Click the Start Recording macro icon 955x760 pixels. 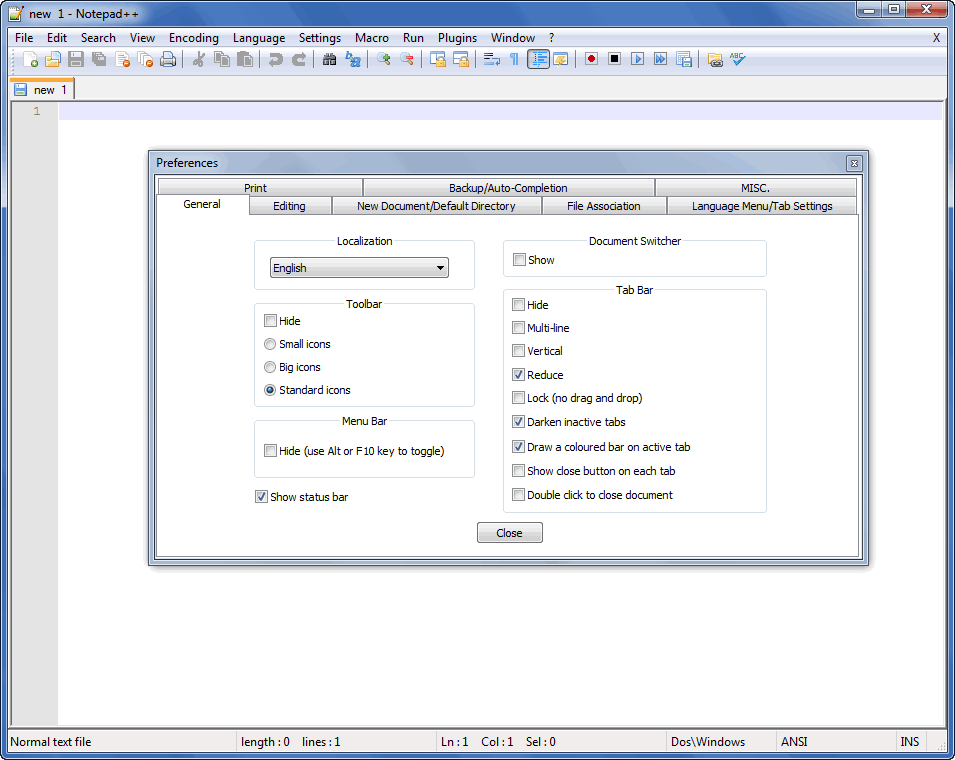592,60
